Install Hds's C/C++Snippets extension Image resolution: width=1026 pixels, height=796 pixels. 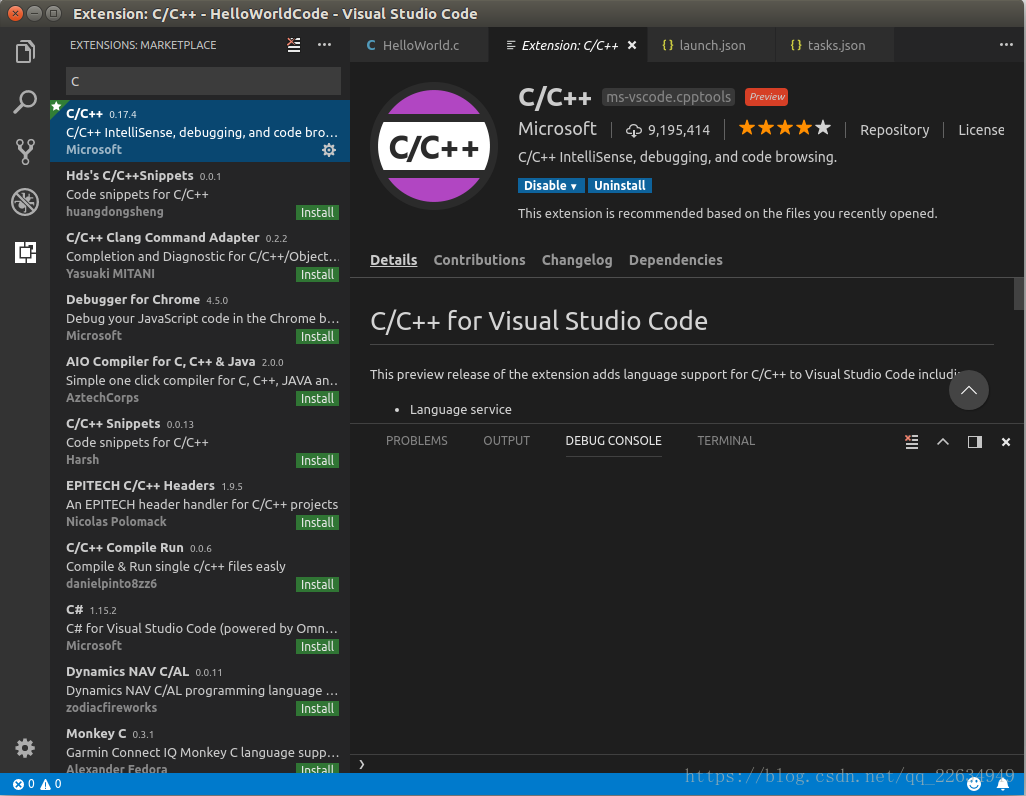(317, 212)
